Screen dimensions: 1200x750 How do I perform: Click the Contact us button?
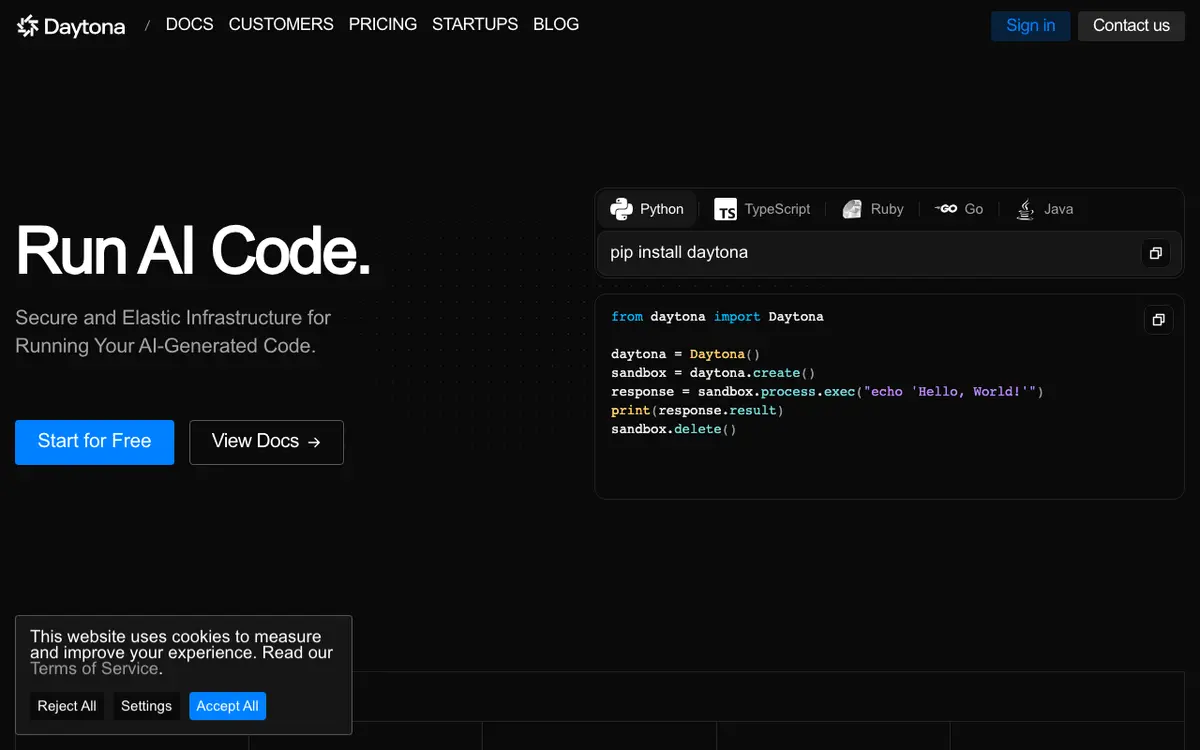point(1131,26)
